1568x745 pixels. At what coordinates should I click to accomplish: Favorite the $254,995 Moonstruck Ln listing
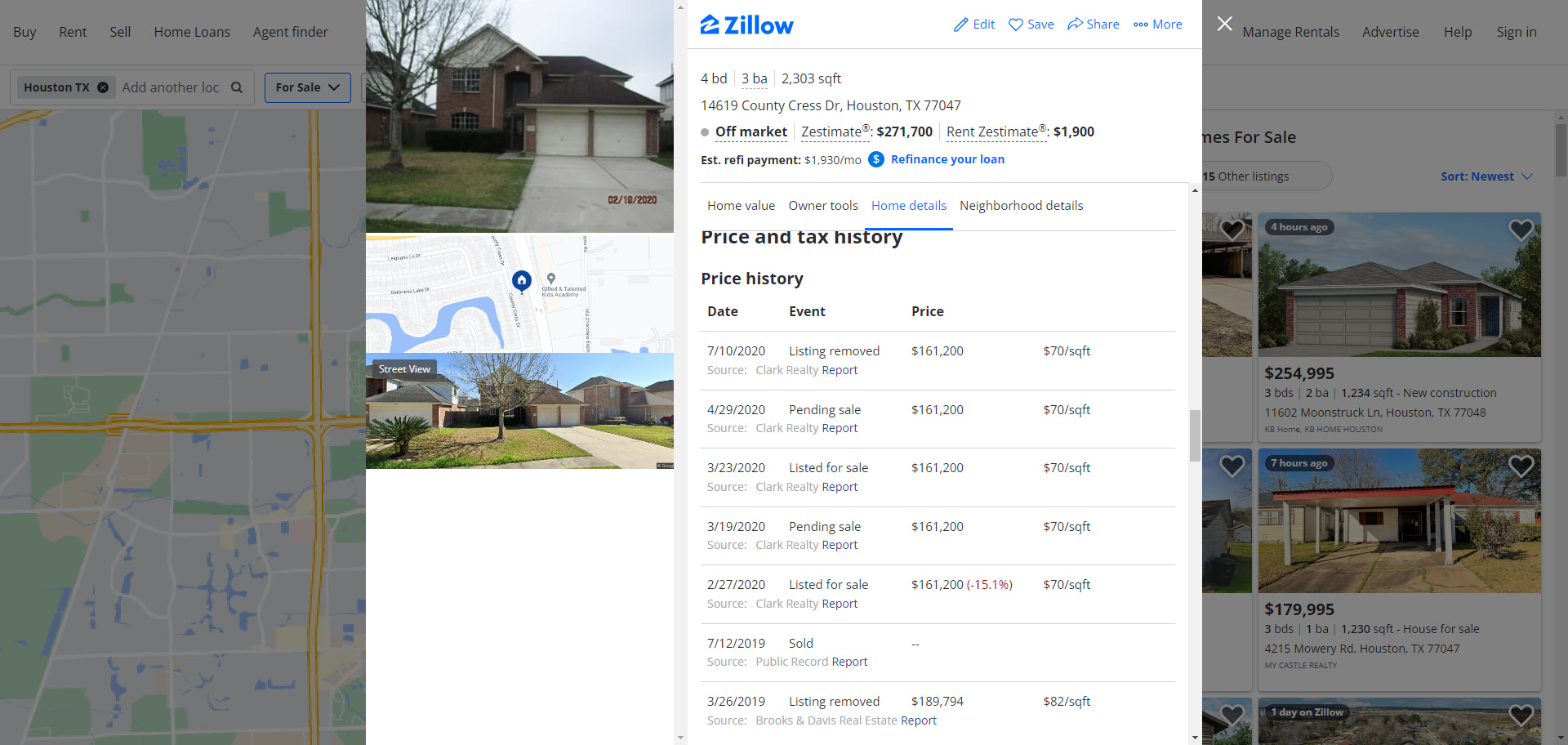point(1521,230)
